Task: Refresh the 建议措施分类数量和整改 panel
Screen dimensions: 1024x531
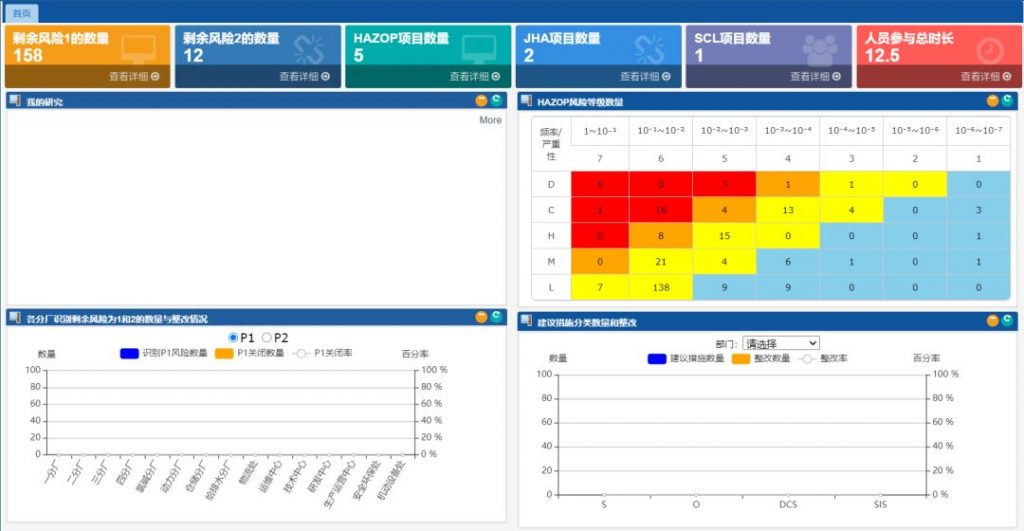Action: point(1007,321)
